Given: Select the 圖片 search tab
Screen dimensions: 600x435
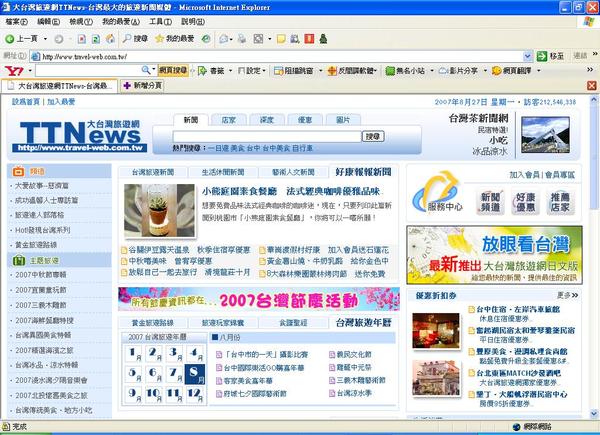Looking at the screenshot, I should tap(343, 120).
